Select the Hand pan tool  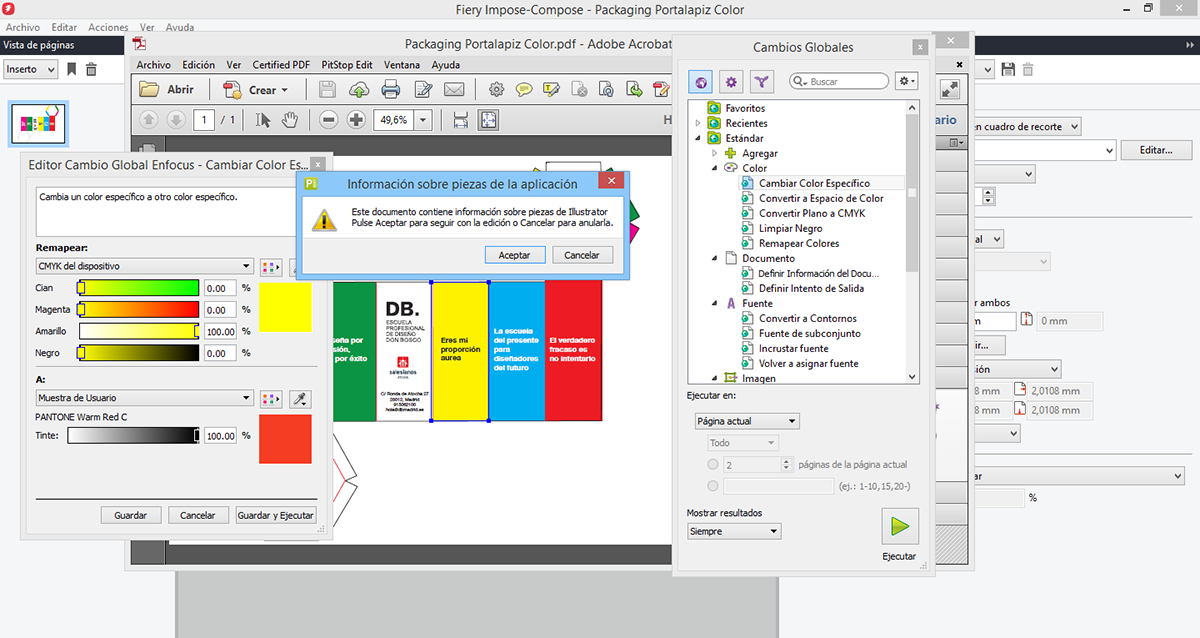(290, 120)
